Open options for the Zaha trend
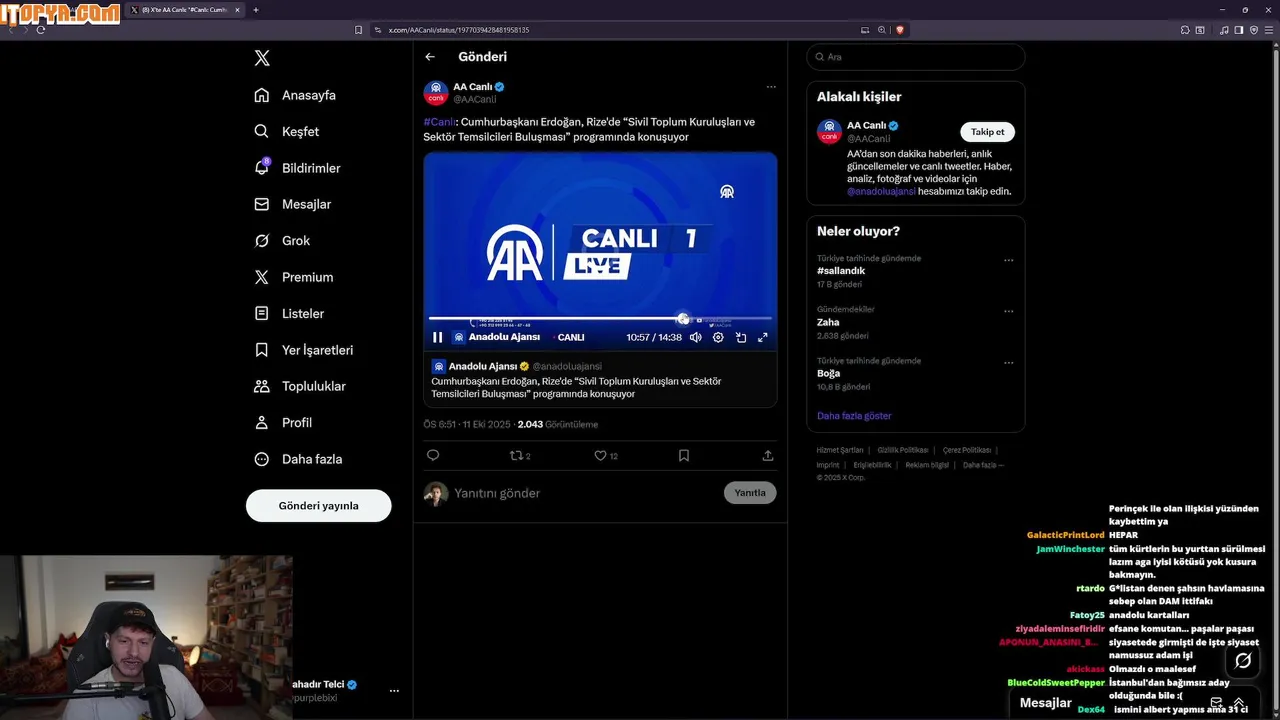Screen dimensions: 1280x720 pos(1008,311)
